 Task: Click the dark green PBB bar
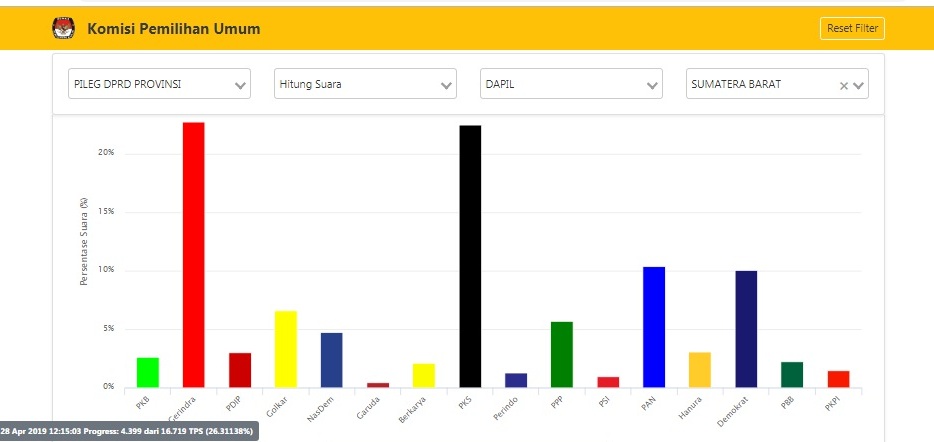pos(792,374)
